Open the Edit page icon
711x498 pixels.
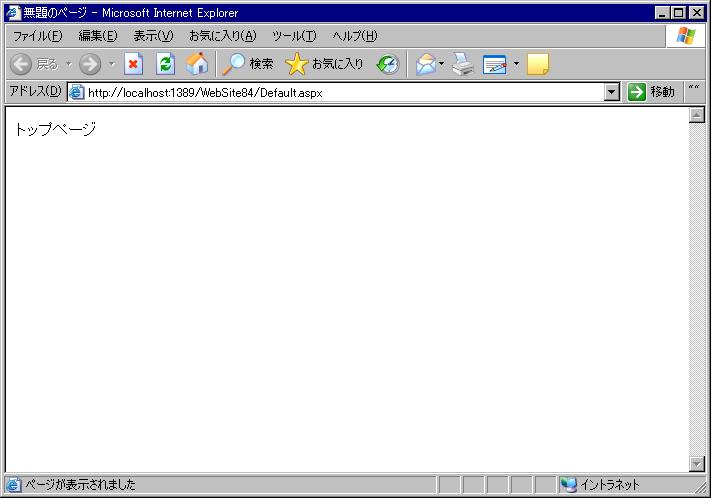pyautogui.click(x=495, y=64)
